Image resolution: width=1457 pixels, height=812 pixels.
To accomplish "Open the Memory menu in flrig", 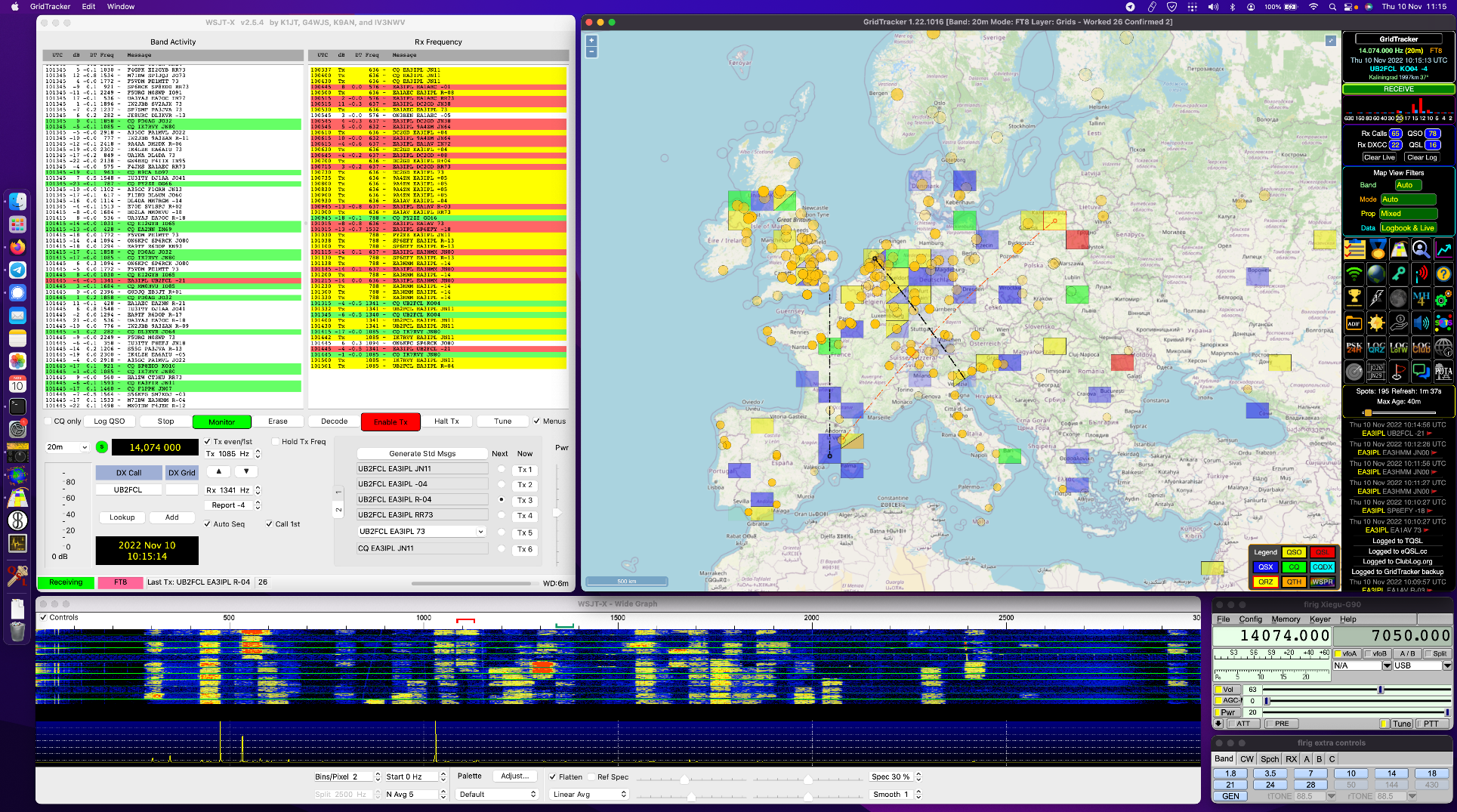I will [1286, 619].
